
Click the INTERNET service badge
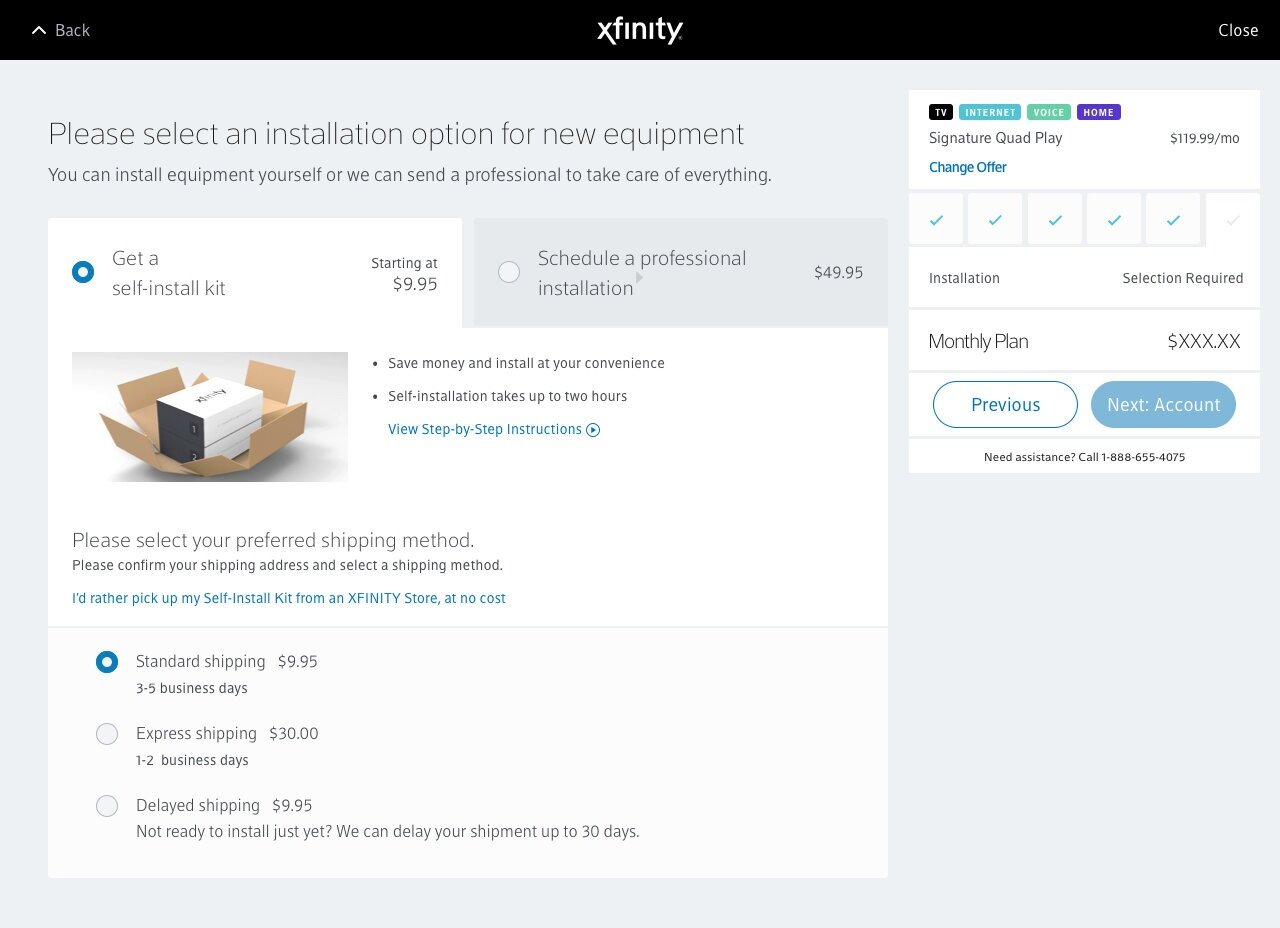990,112
